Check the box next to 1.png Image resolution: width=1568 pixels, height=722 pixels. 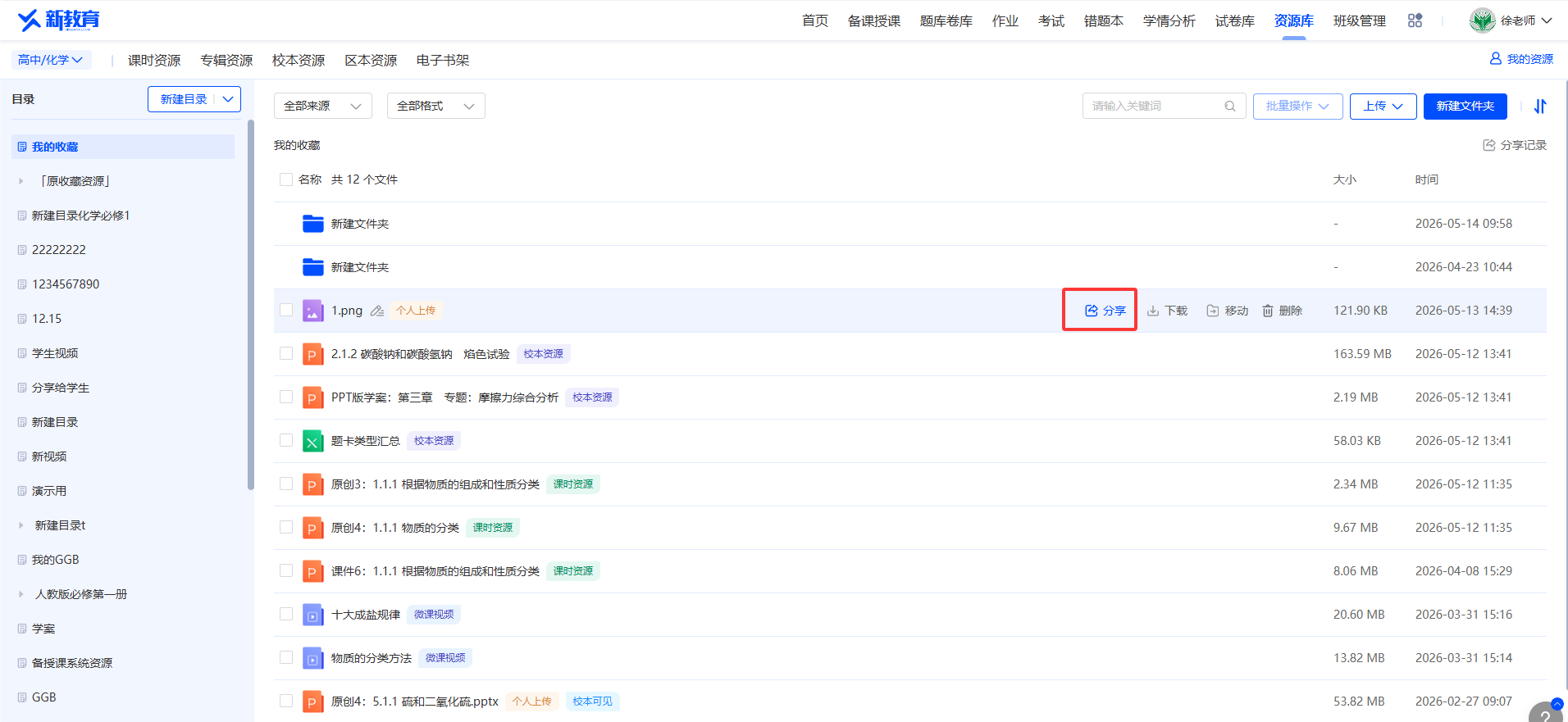286,310
